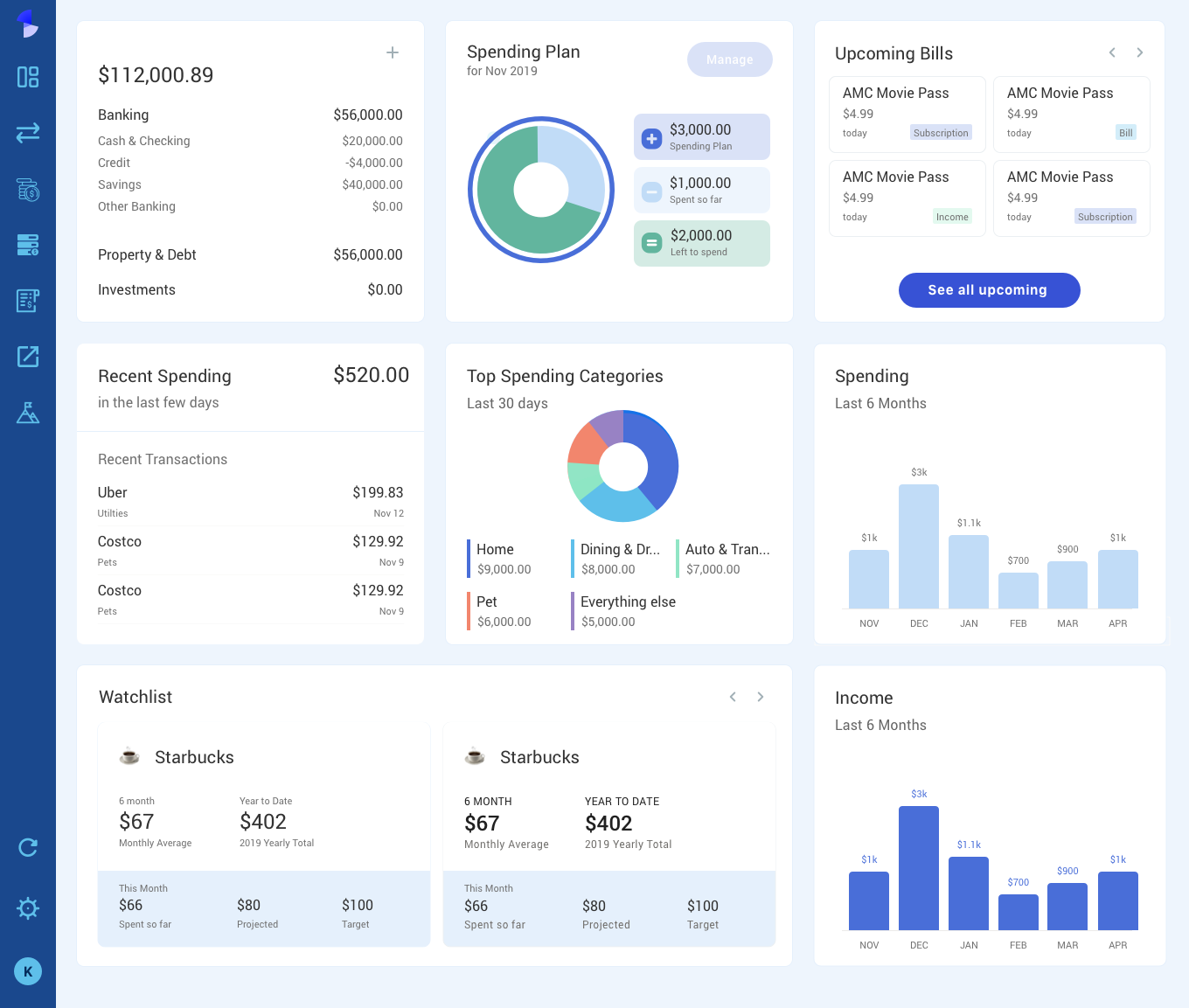Screen dimensions: 1189x1008
Task: Select the Auto & Tran... category legend
Action: (723, 559)
